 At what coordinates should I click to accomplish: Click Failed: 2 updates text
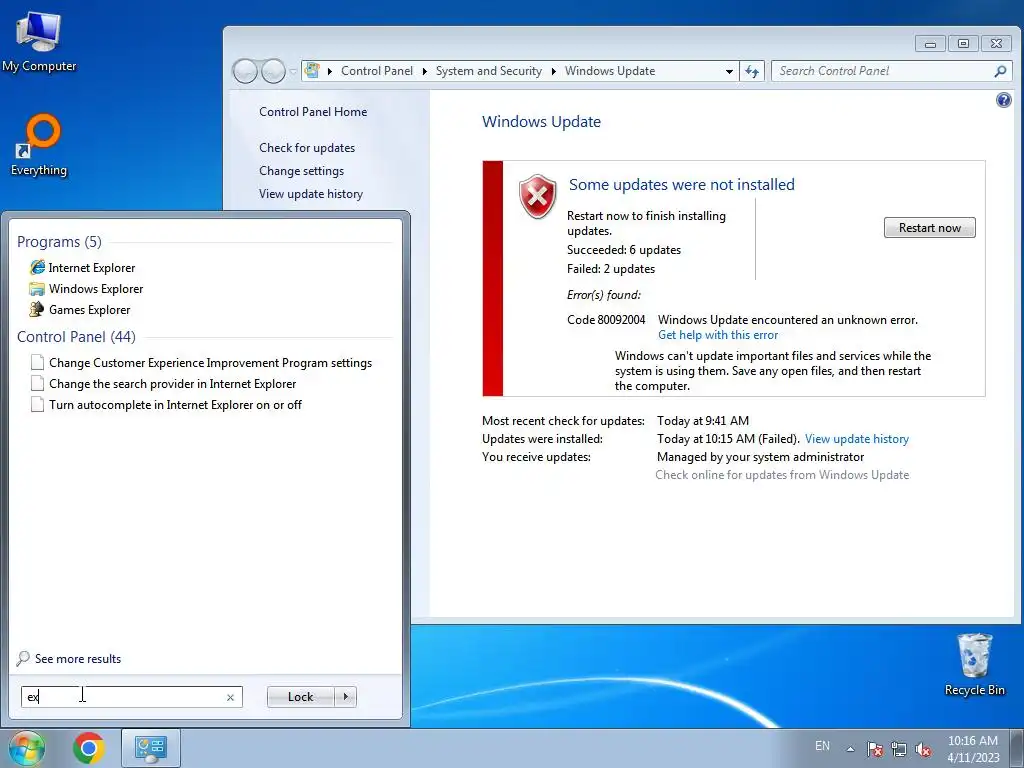(x=611, y=268)
